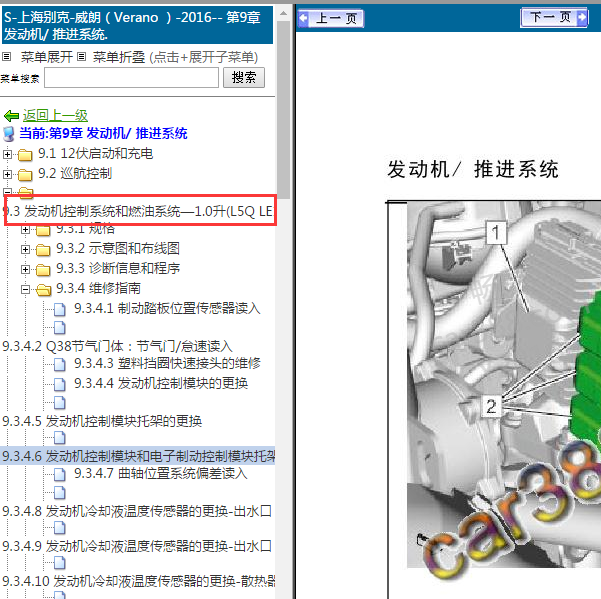Open 9.3.4.4 发动机控制模块的更换
Image resolution: width=601 pixels, height=599 pixels.
[161, 383]
